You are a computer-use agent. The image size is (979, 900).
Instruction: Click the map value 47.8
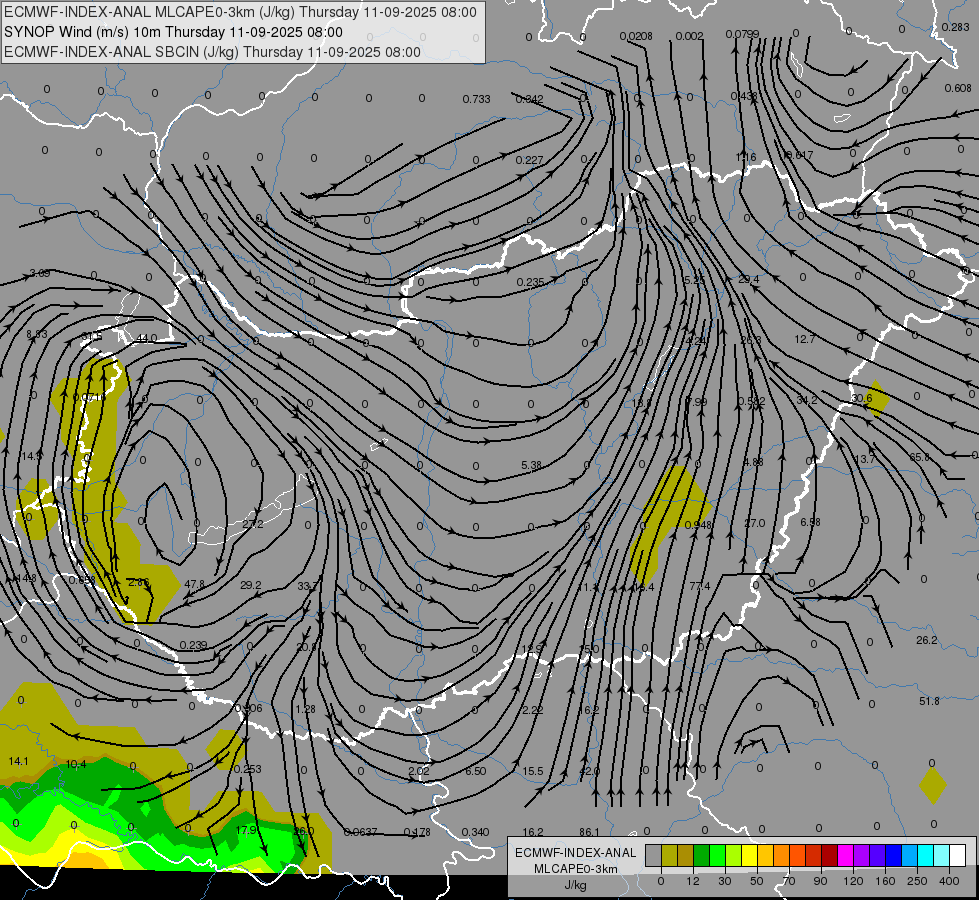[194, 584]
